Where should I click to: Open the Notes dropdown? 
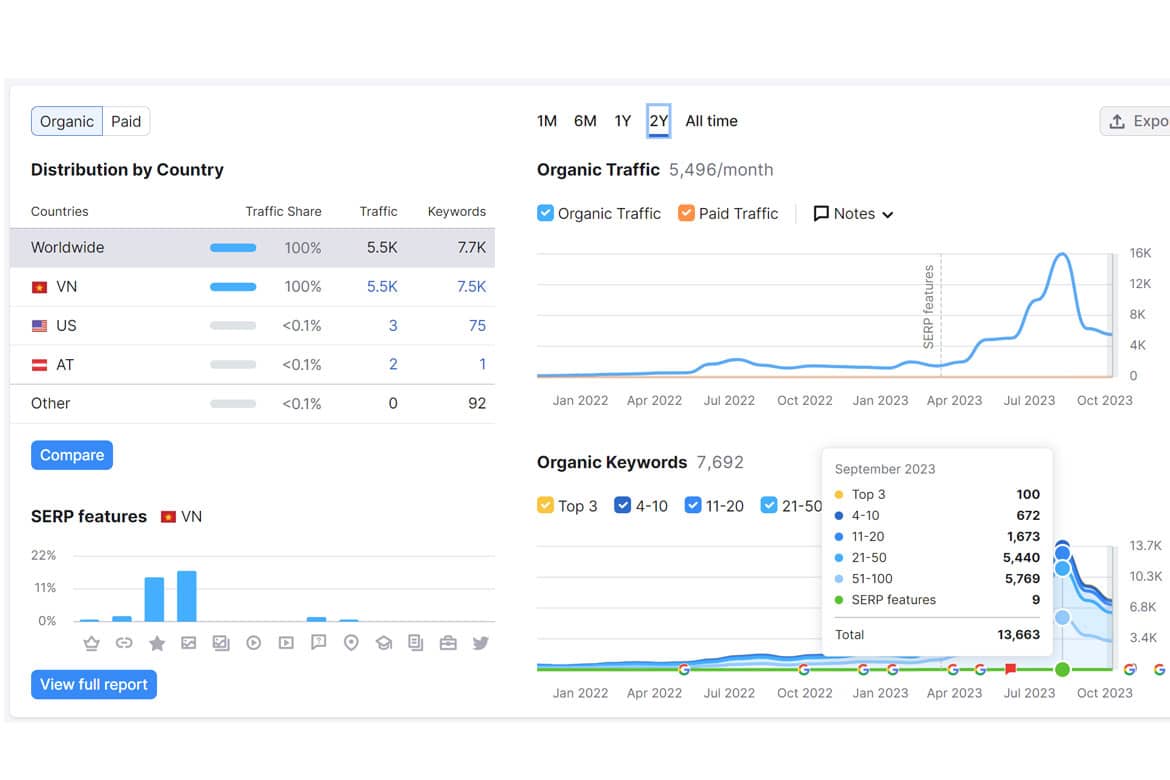pyautogui.click(x=853, y=214)
